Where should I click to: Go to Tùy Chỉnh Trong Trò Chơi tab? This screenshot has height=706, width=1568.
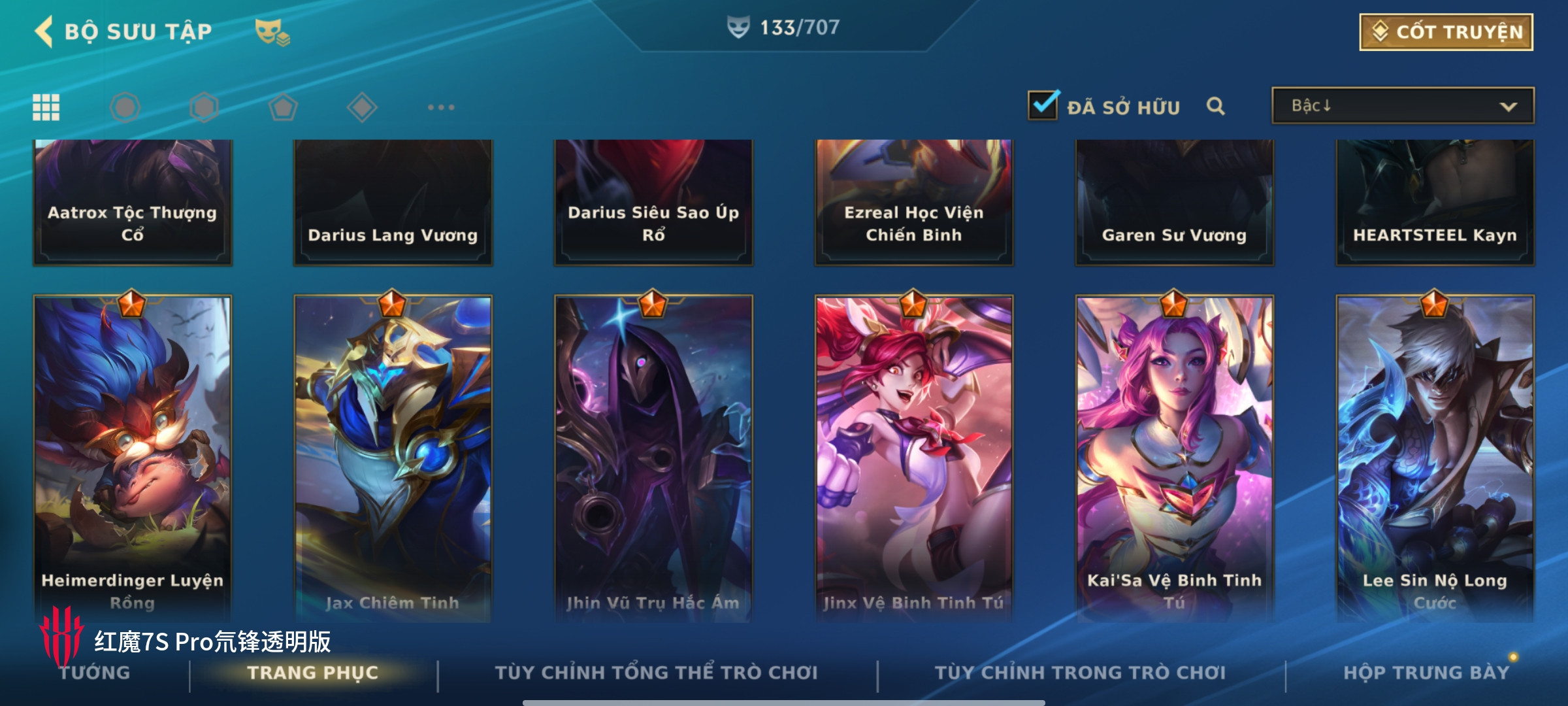(x=1080, y=673)
